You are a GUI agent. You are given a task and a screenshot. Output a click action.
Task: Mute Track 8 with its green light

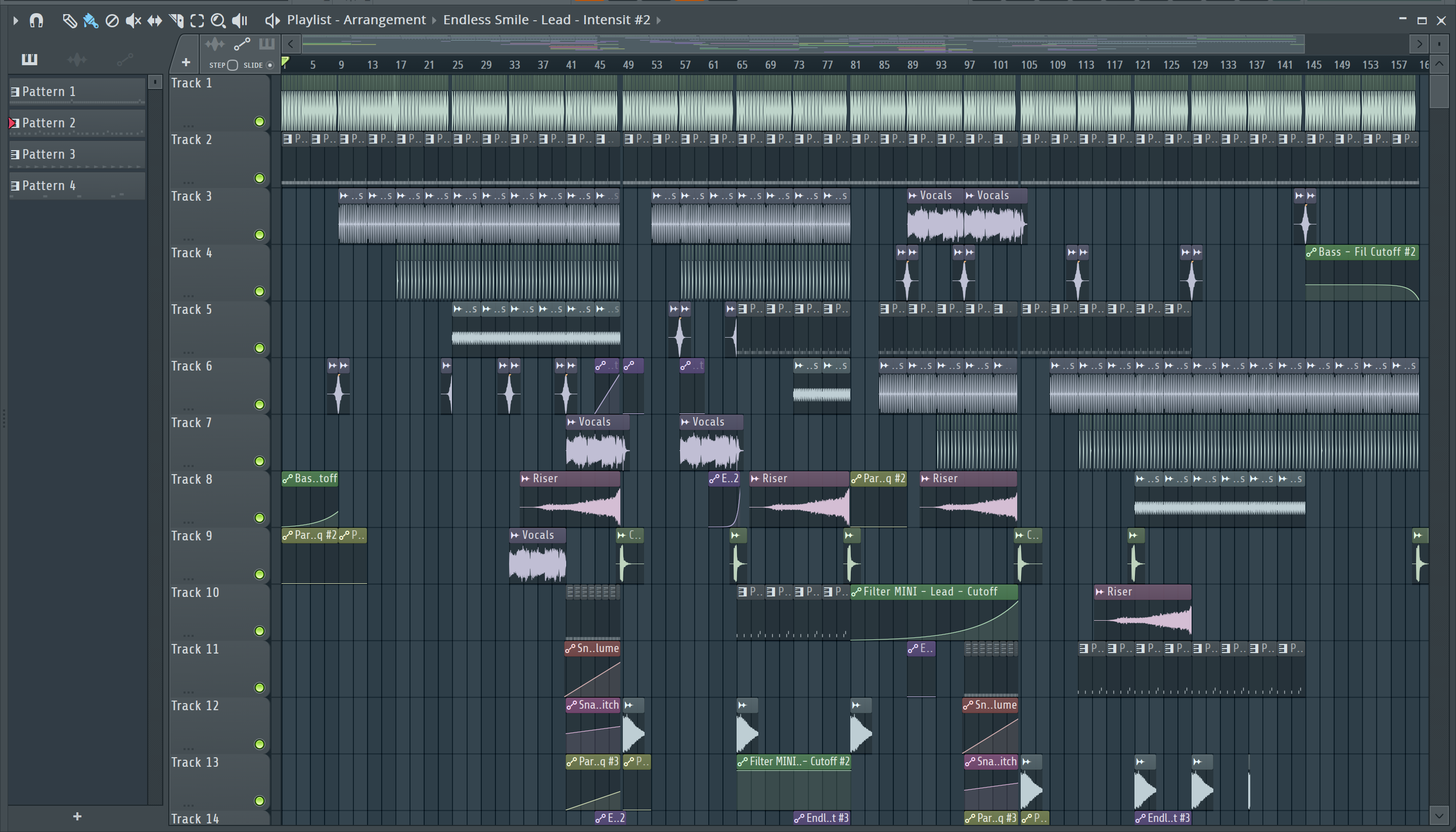[x=259, y=518]
